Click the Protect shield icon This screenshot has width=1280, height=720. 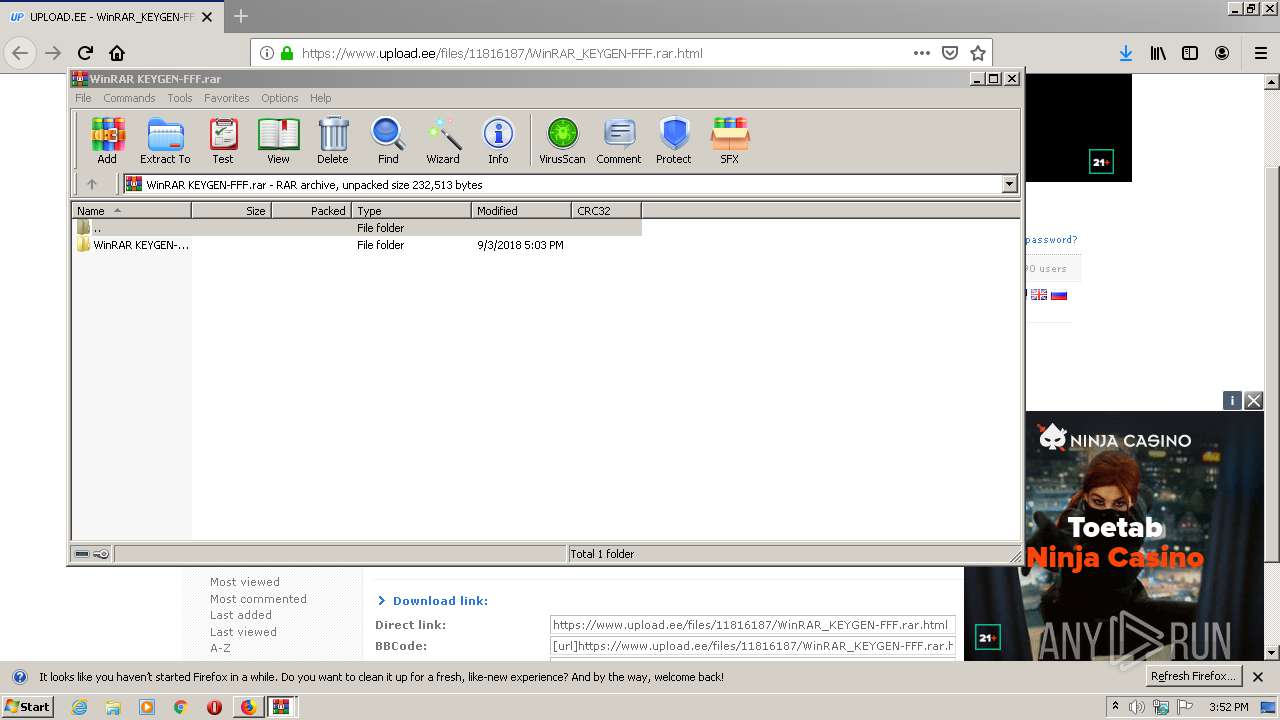tap(674, 141)
